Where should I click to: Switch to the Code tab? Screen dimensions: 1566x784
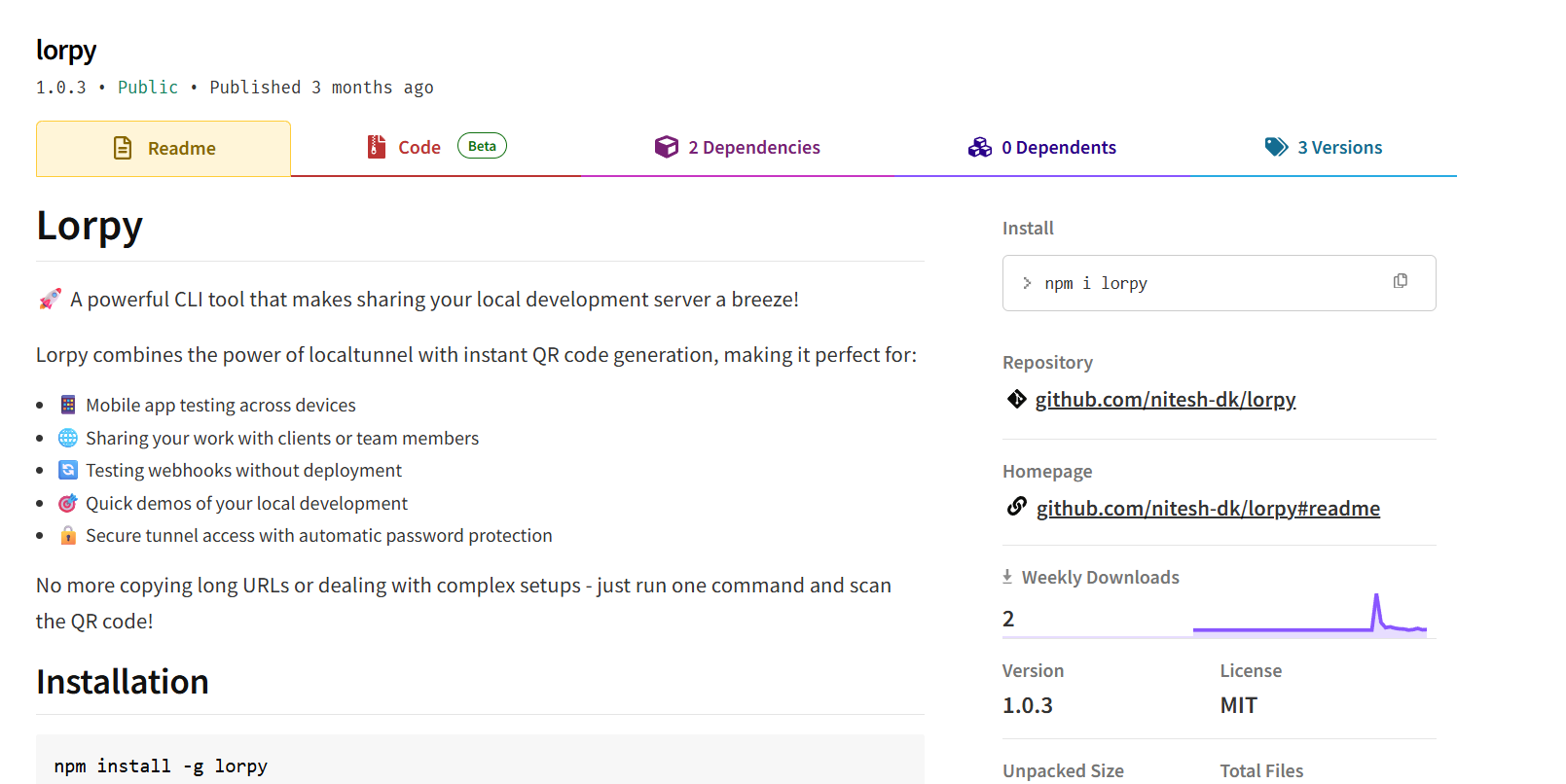coord(419,148)
